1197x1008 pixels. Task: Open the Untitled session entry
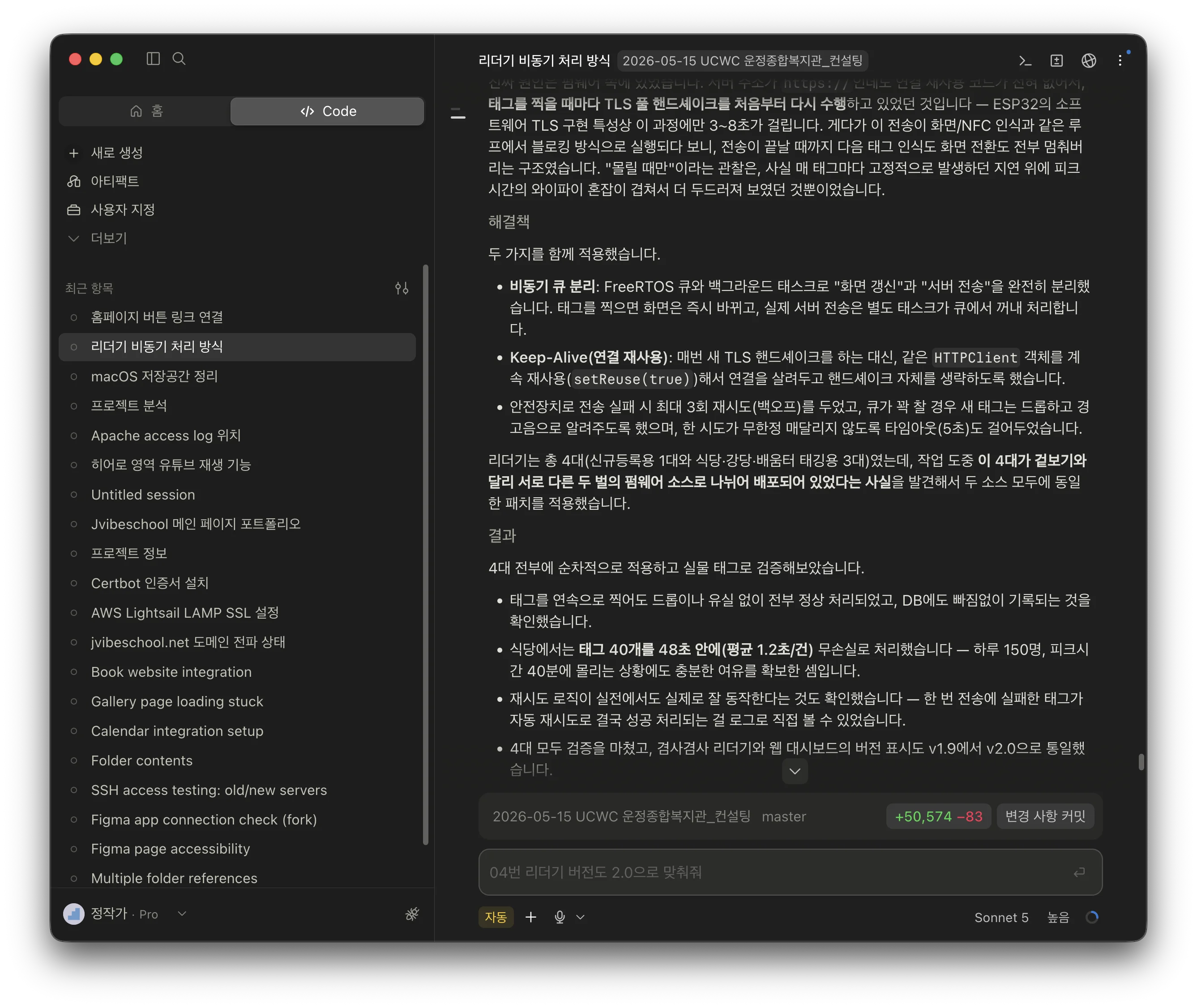click(x=237, y=495)
